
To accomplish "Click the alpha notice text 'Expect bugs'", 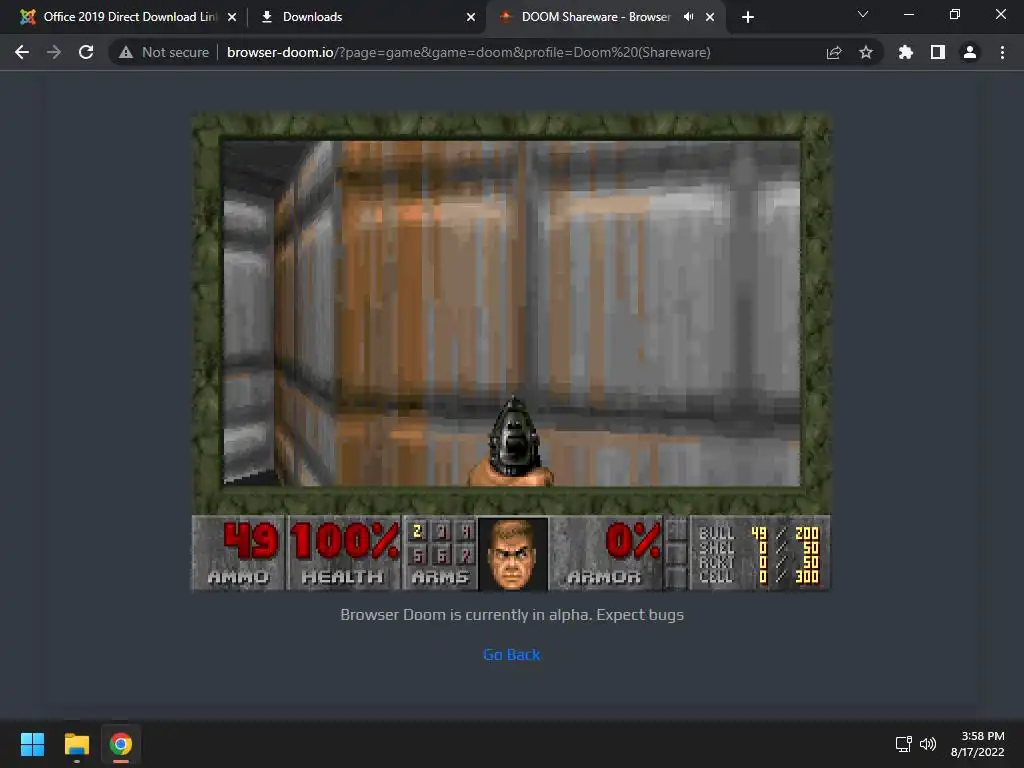I will [x=640, y=615].
